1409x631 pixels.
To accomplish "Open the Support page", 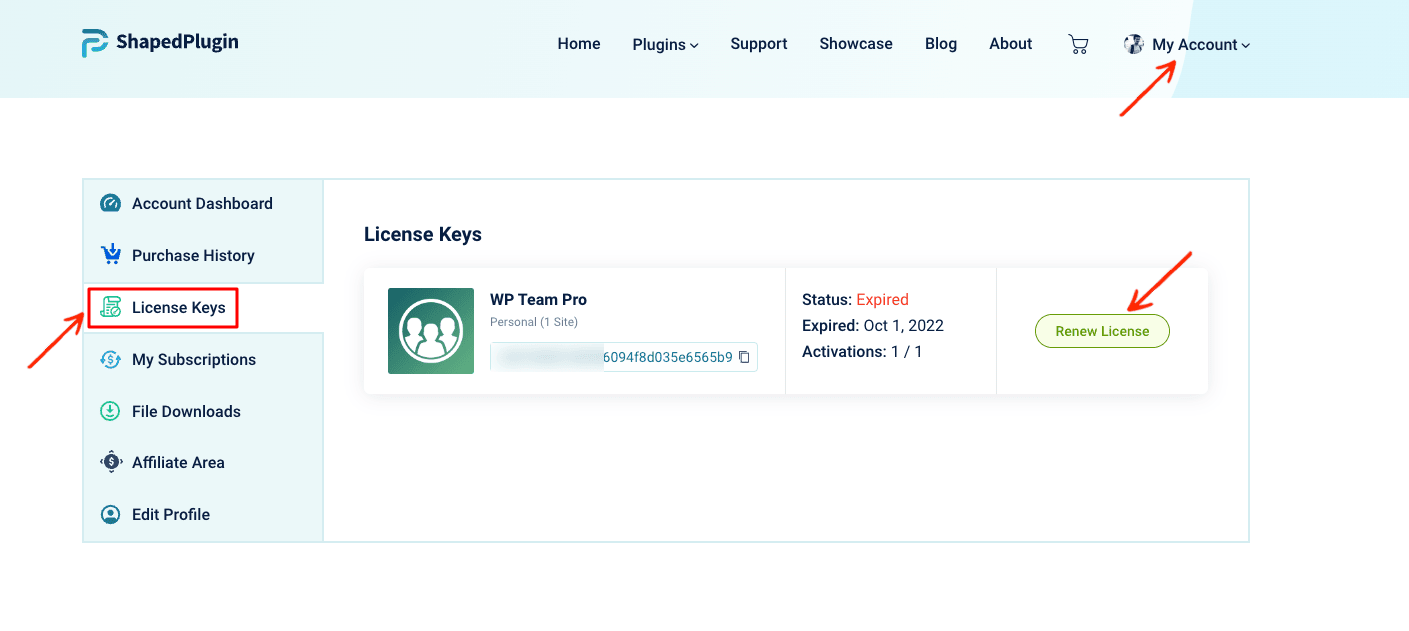I will [x=759, y=44].
